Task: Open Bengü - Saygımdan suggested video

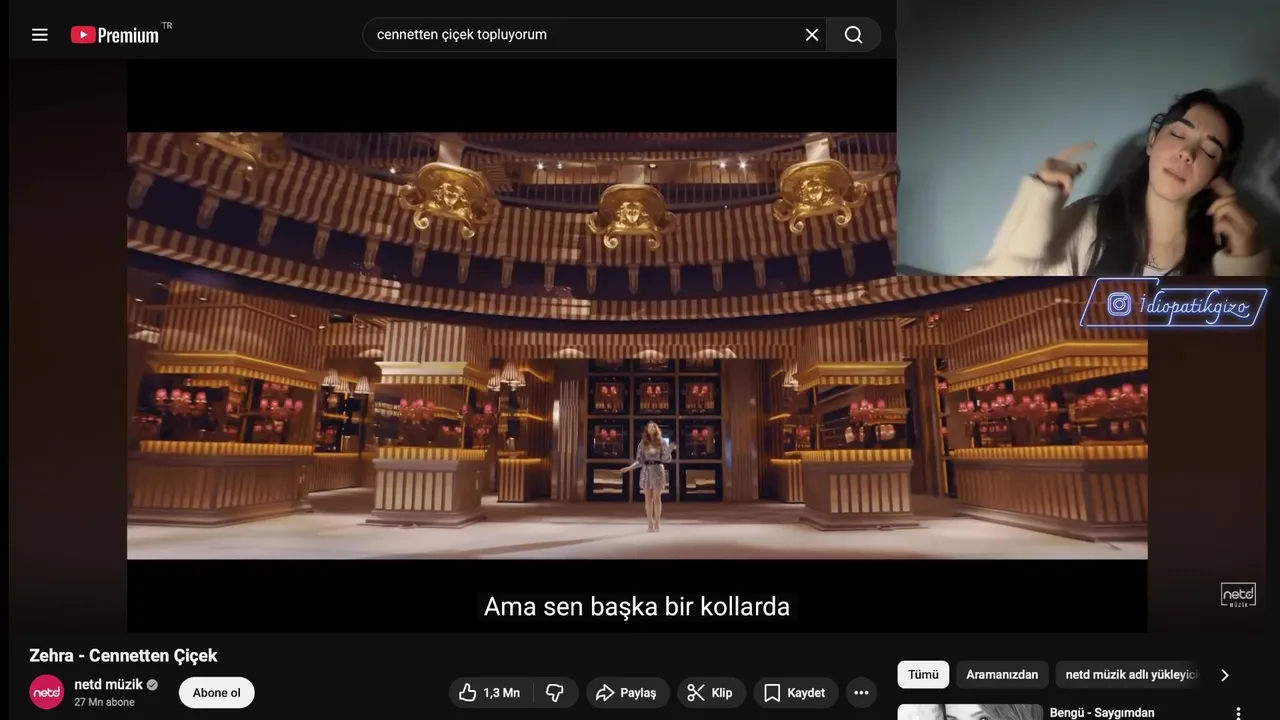Action: [x=1102, y=713]
